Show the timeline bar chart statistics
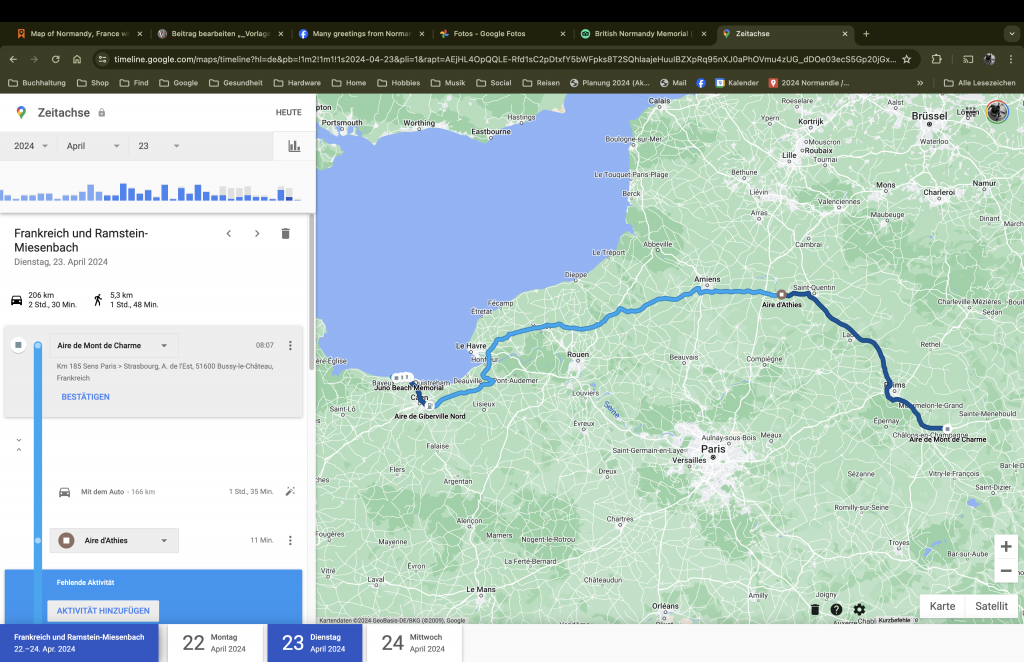 295,146
